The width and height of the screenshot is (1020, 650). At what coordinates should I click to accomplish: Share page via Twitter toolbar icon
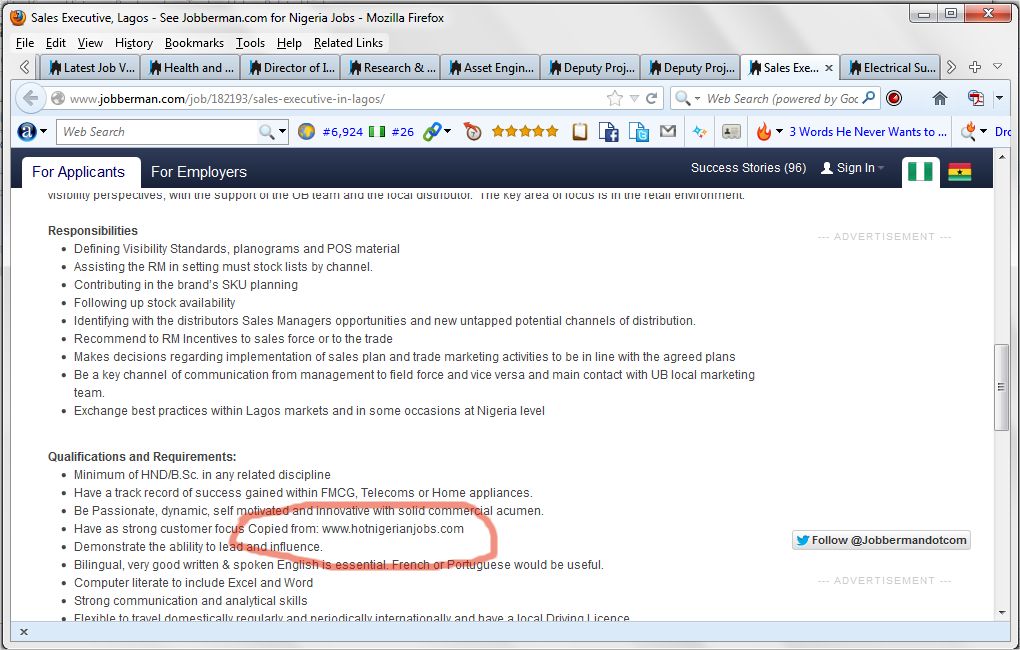(639, 132)
